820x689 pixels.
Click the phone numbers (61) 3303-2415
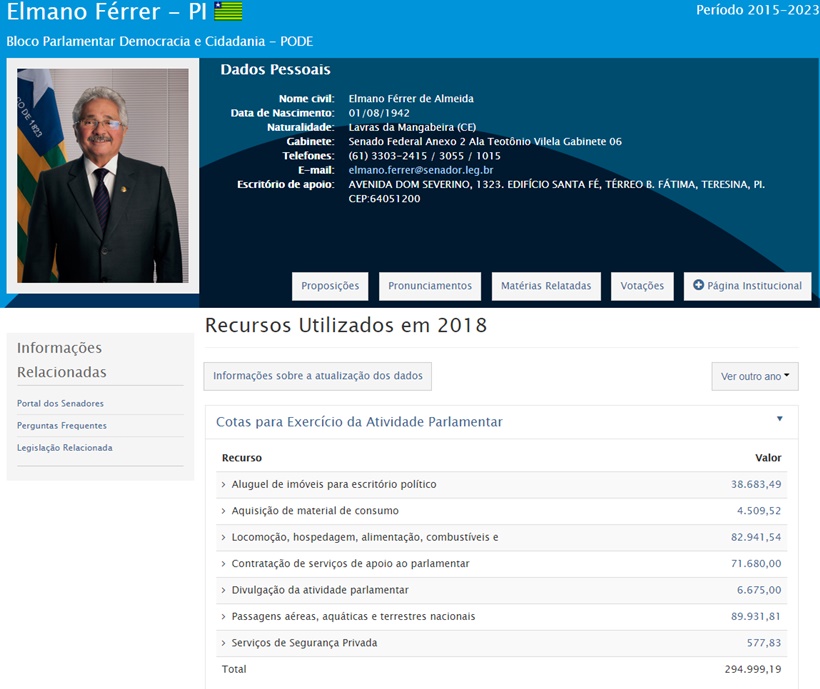[x=424, y=156]
